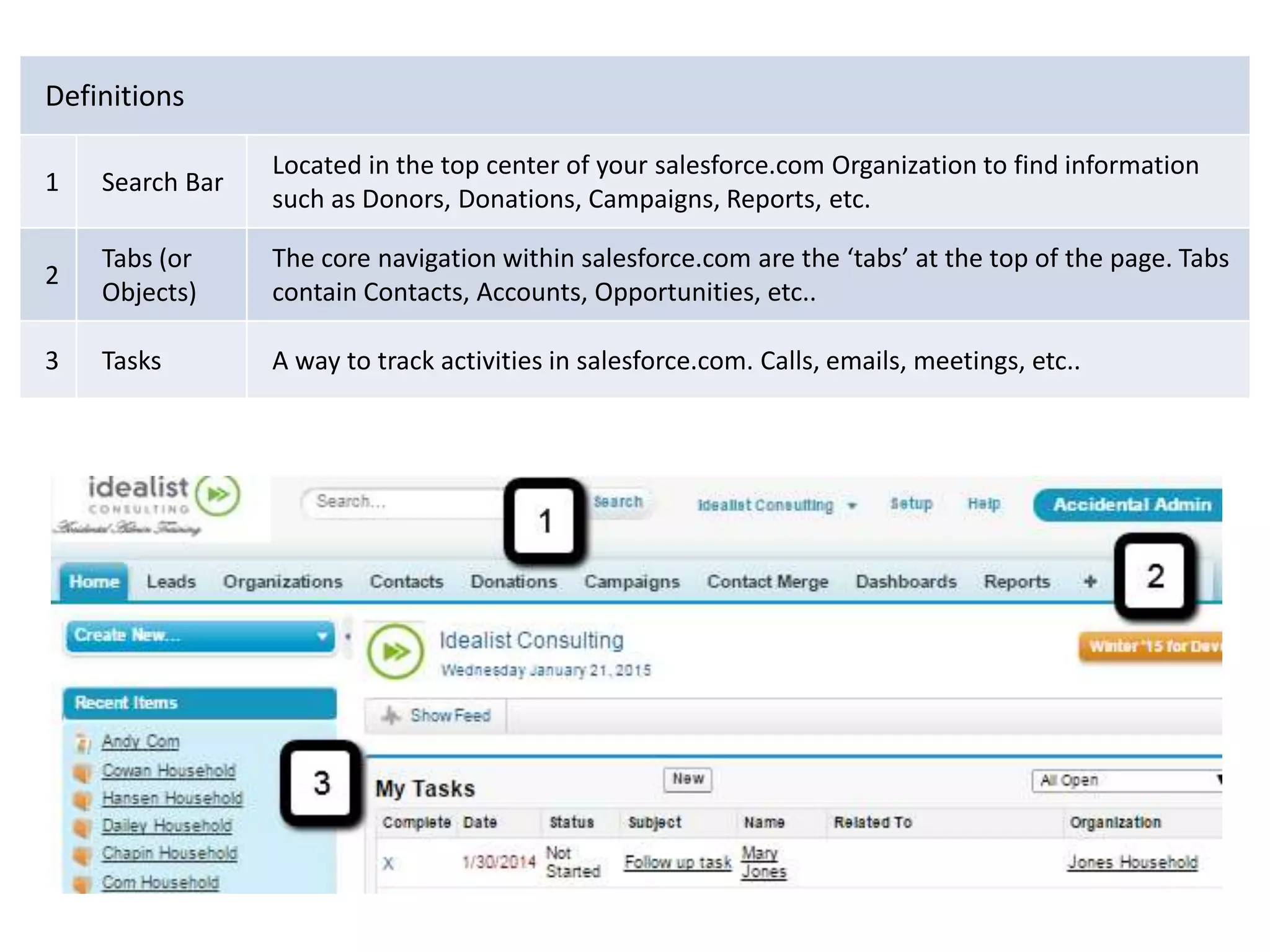Click the Name column header
Screen dimensions: 1270x952
pyautogui.click(x=764, y=822)
